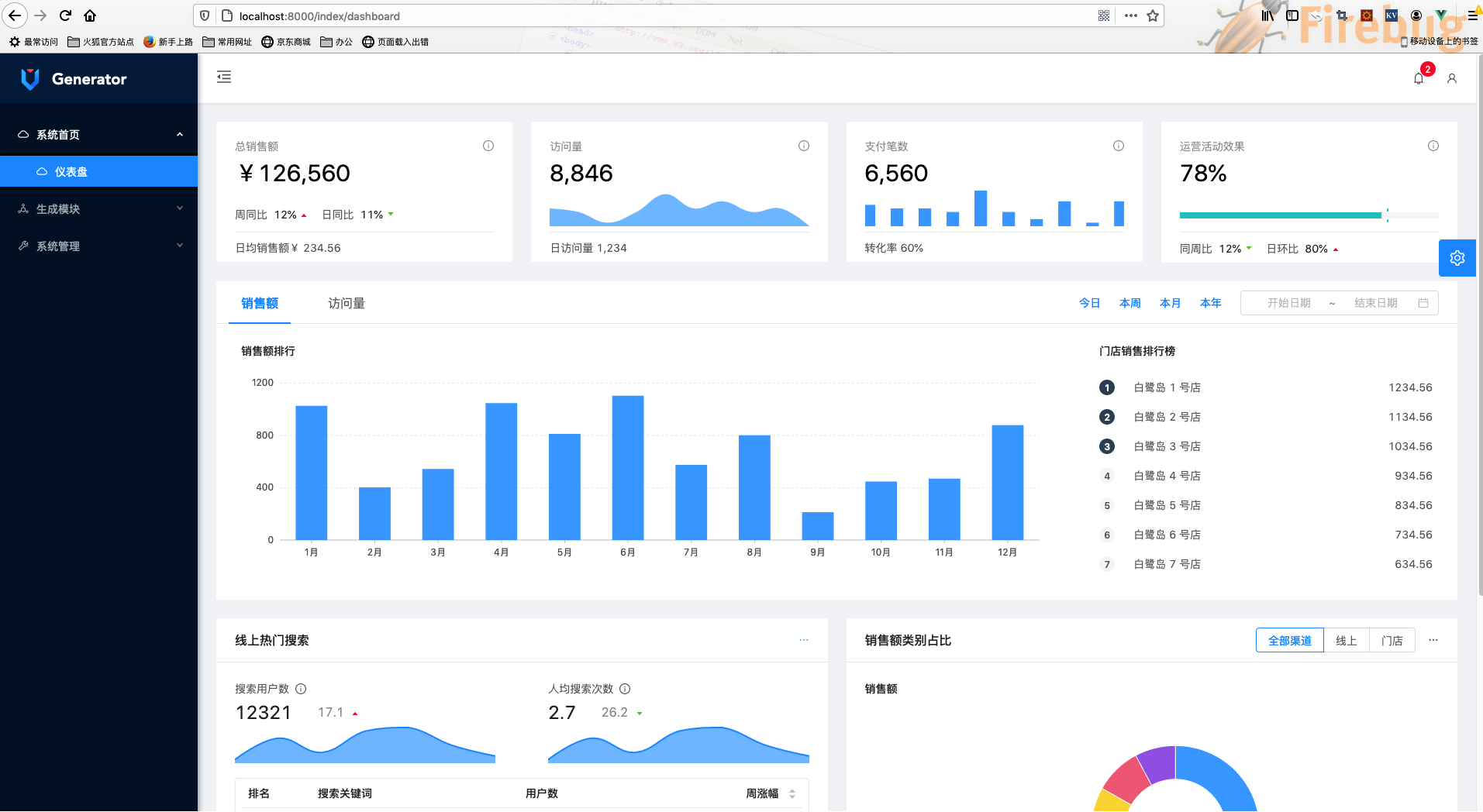Click more options dots in 线上热门搜索

(804, 640)
